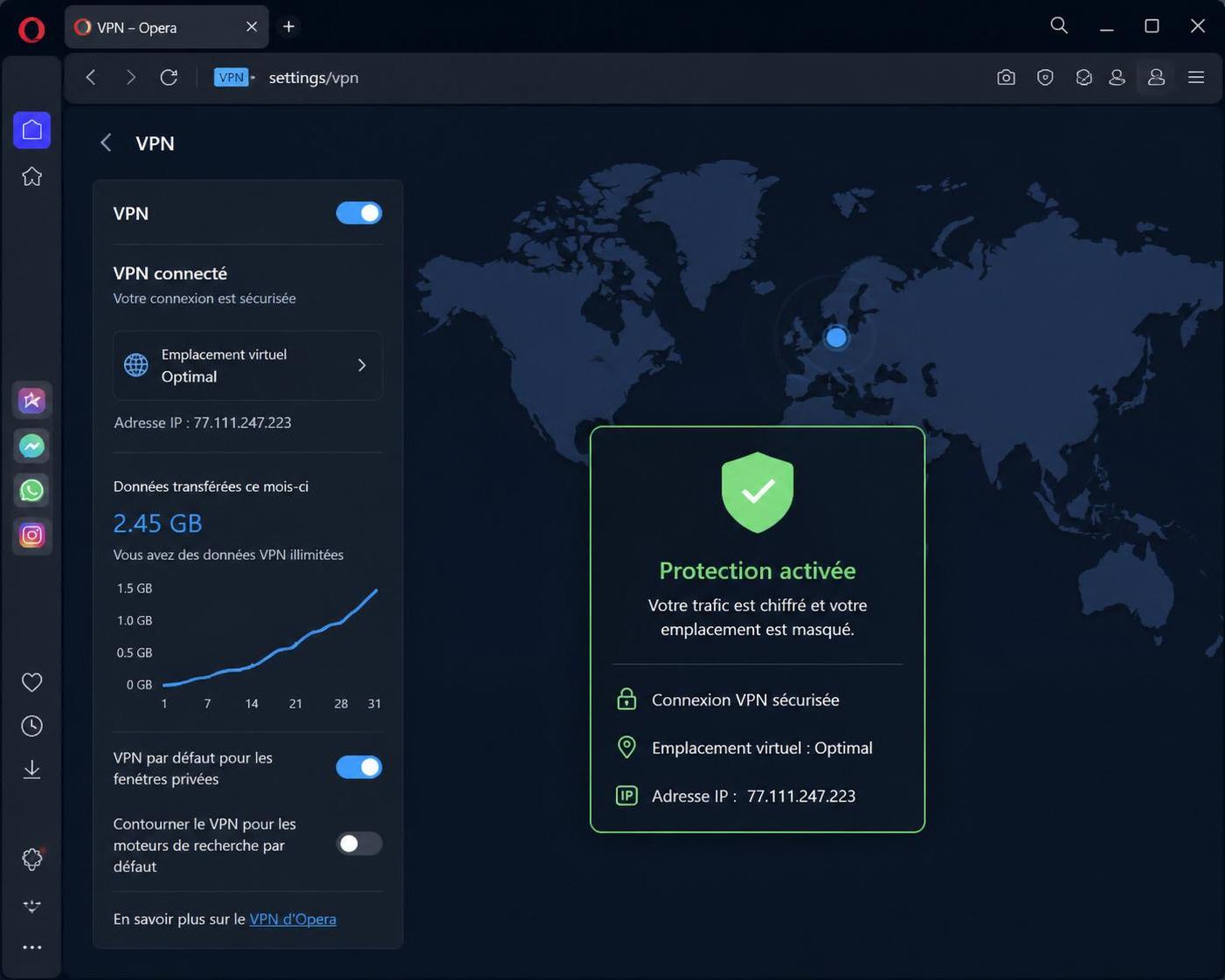
Task: Open the settings gear in sidebar
Action: click(32, 859)
